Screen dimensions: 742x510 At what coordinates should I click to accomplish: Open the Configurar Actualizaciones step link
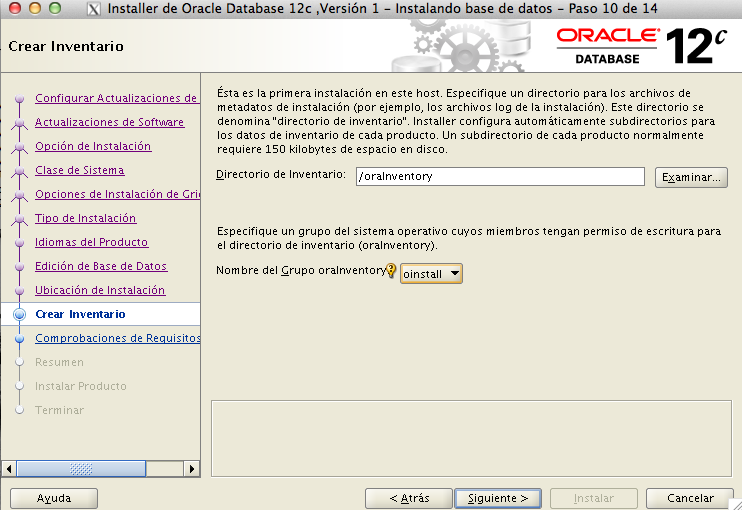tap(116, 98)
